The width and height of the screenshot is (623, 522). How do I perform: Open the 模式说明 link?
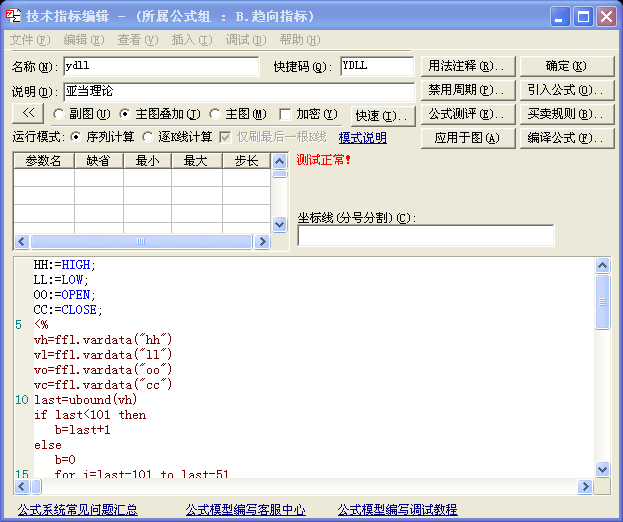362,138
